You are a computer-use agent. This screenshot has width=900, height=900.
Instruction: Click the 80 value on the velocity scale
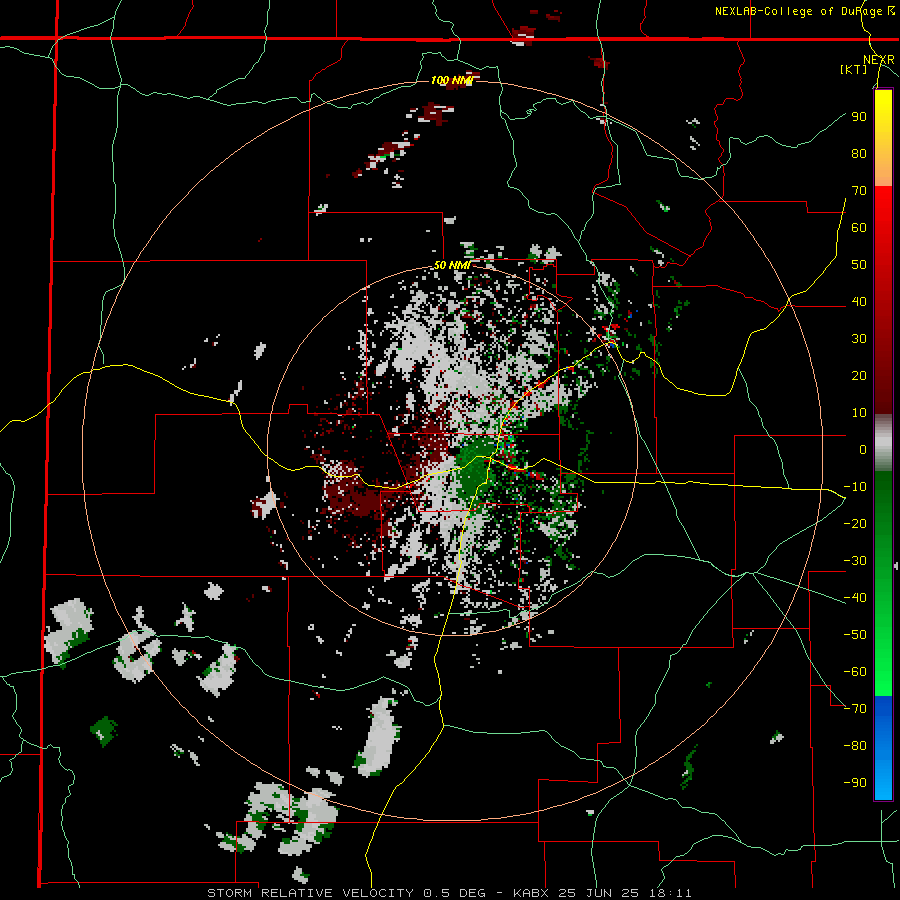pyautogui.click(x=859, y=153)
